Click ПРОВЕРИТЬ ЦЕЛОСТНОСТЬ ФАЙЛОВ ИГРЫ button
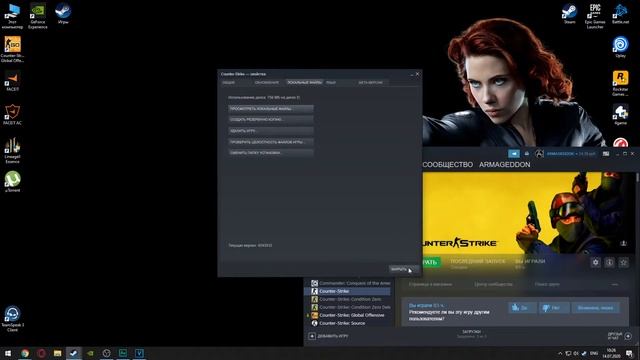The height and width of the screenshot is (360, 640). point(271,142)
